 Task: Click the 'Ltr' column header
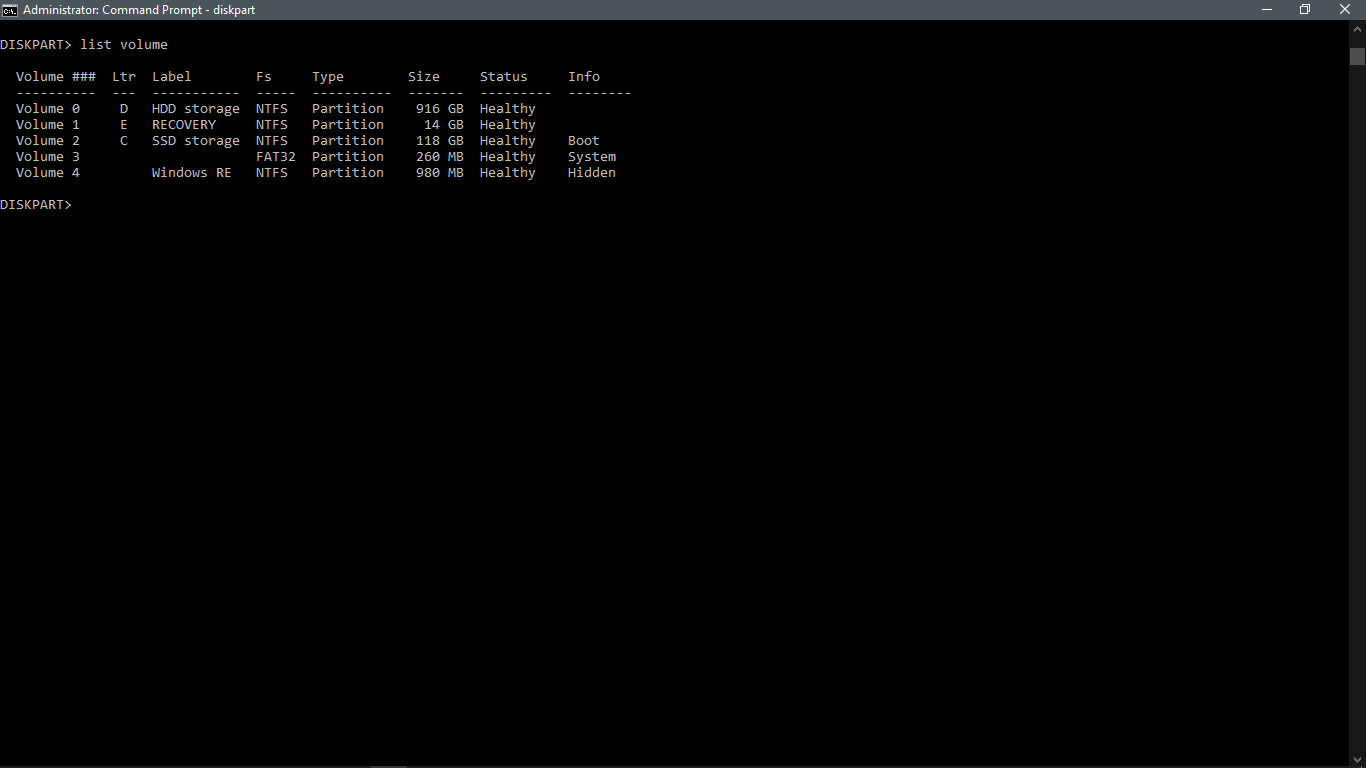pos(124,77)
